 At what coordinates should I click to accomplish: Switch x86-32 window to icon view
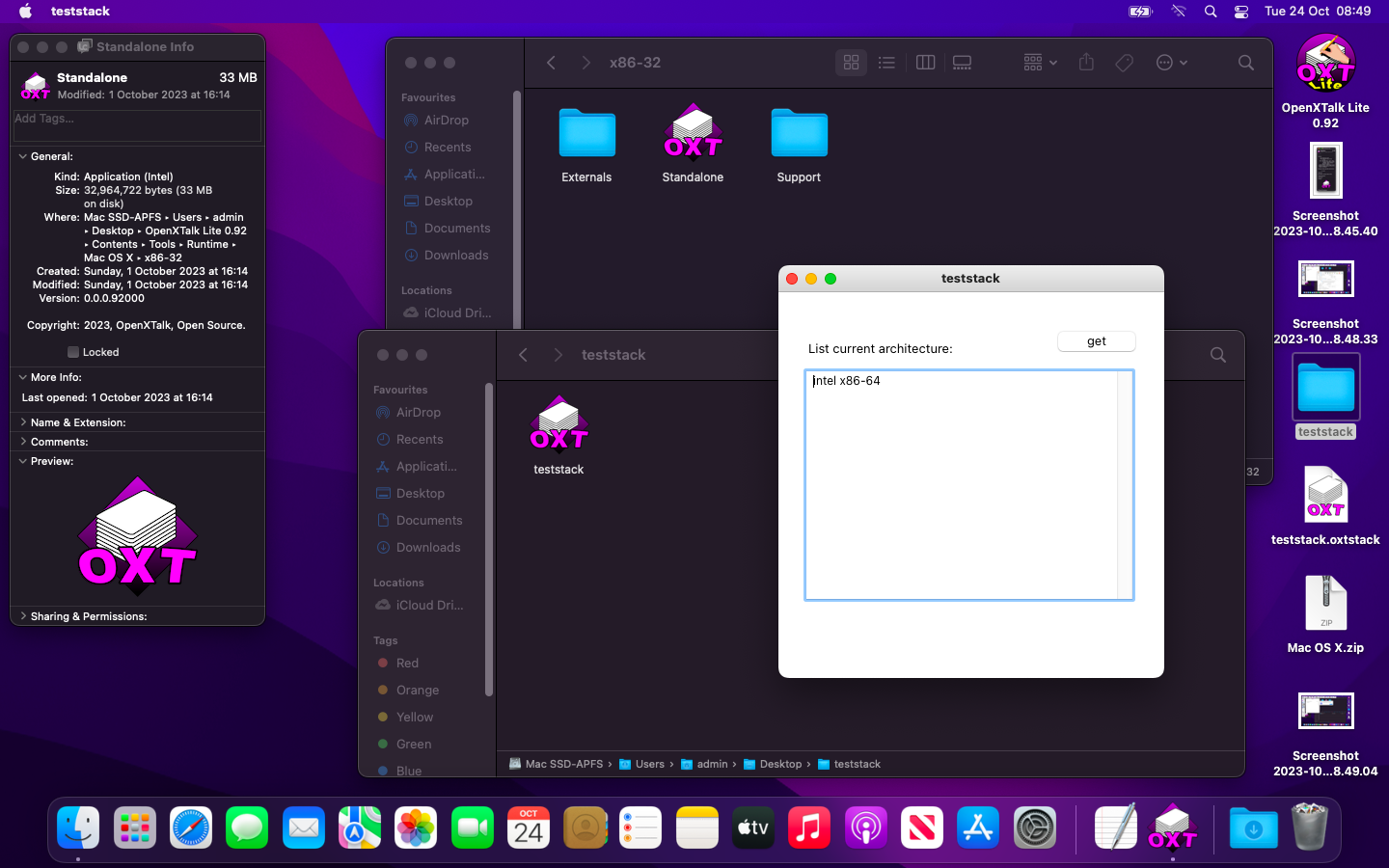851,63
